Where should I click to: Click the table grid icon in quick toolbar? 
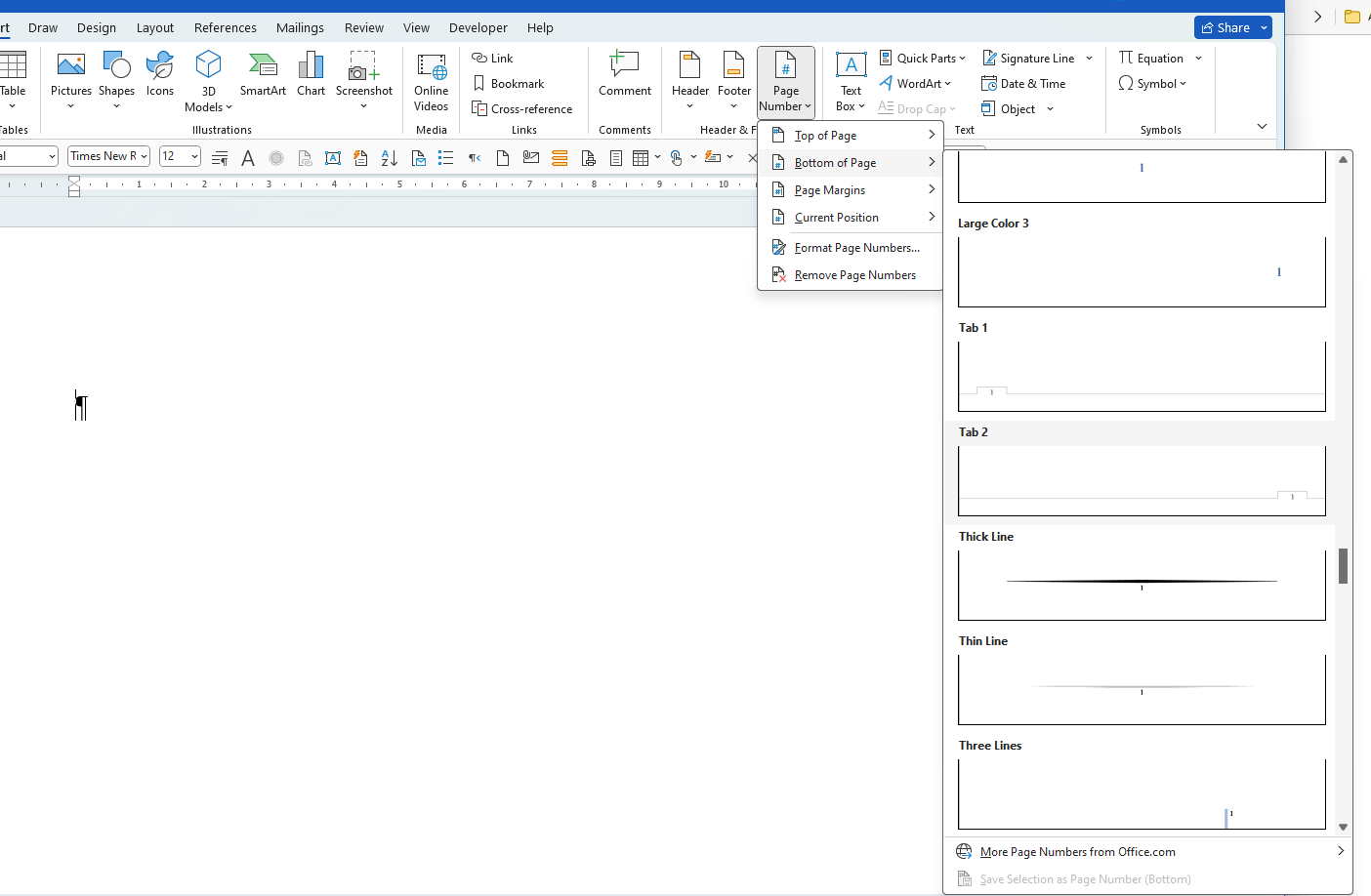(x=641, y=157)
